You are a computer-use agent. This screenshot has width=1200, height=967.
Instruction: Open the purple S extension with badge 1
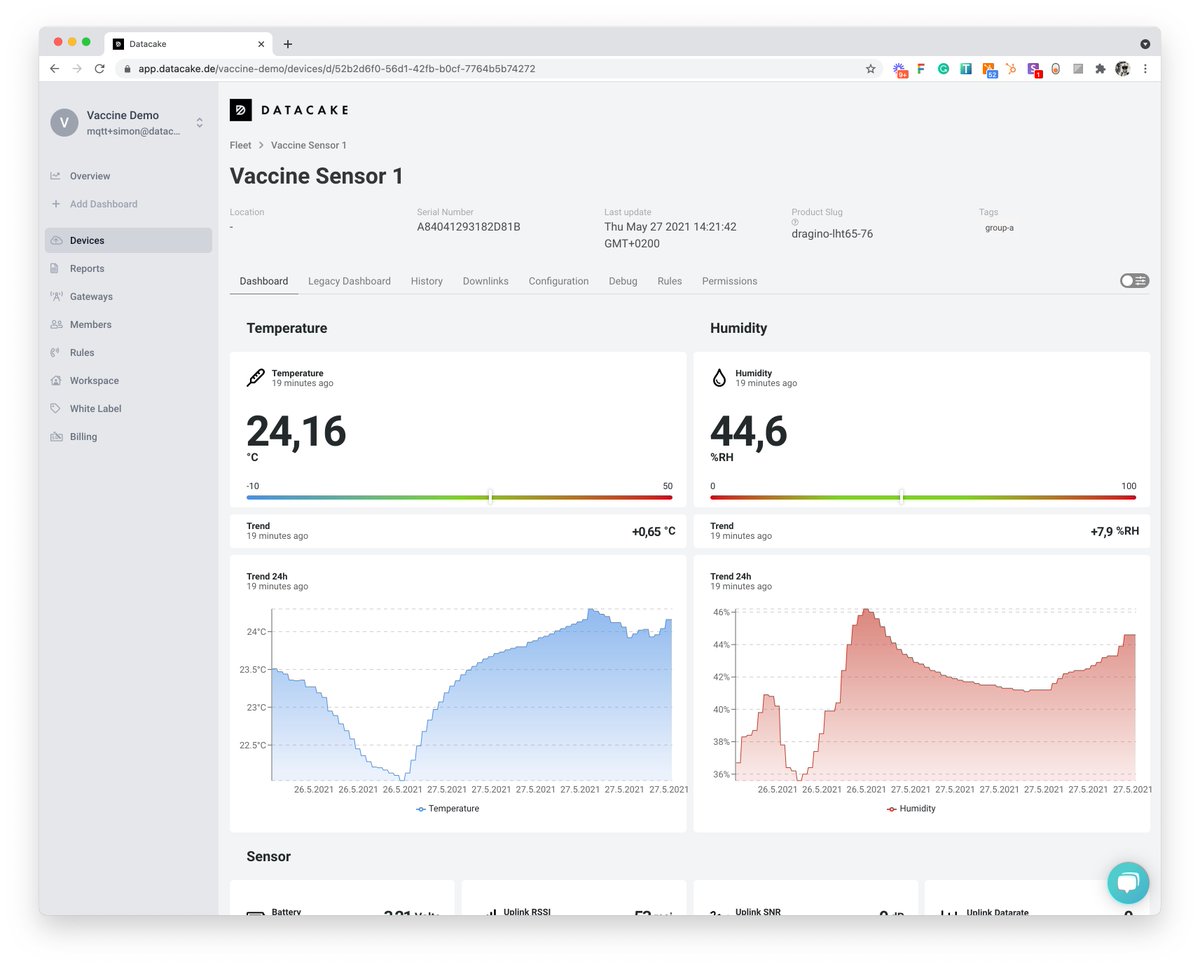1034,69
